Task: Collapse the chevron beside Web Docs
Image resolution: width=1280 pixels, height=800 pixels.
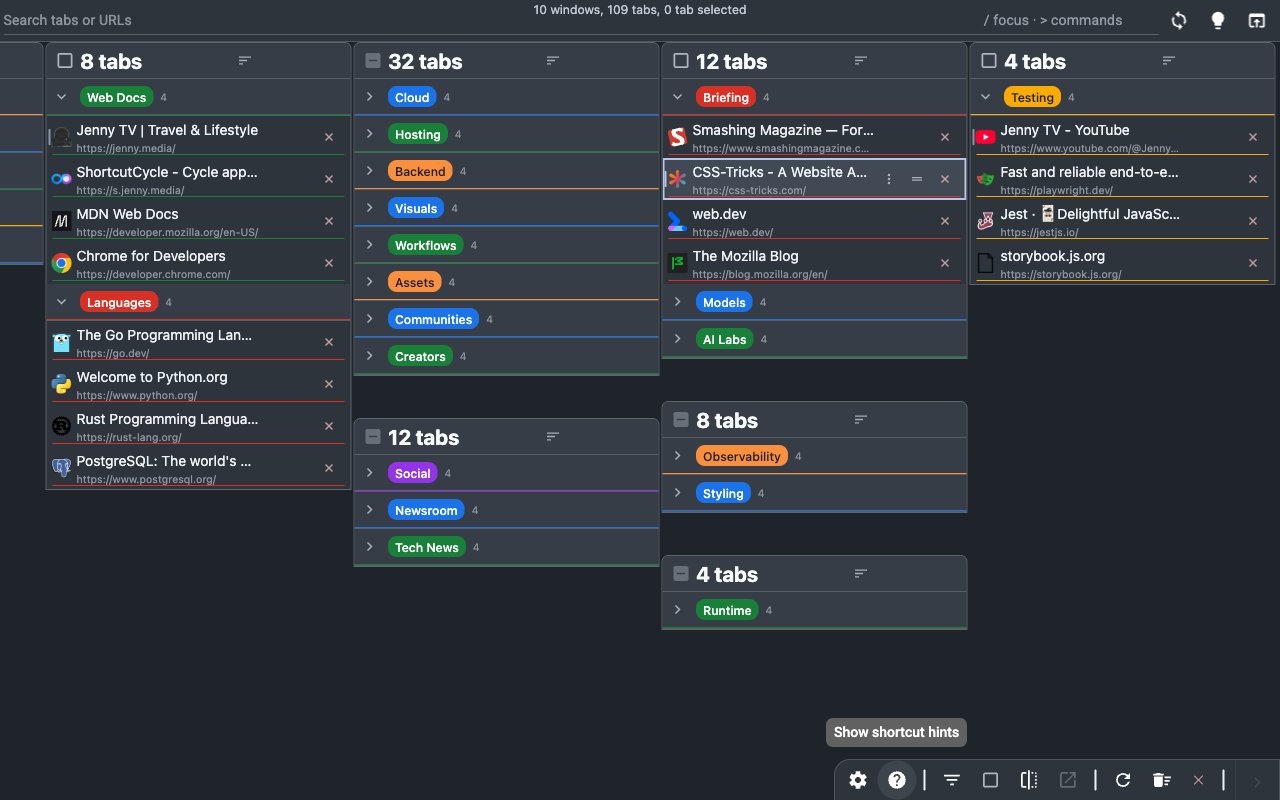Action: [x=62, y=97]
